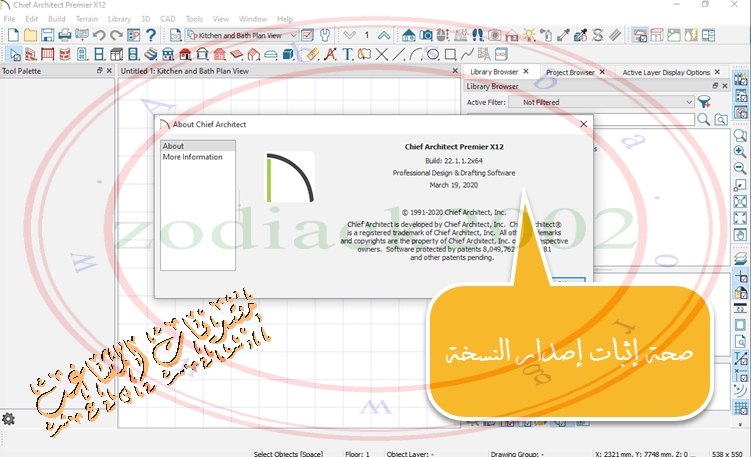Select the Wall tool icon
This screenshot has height=457, width=751.
coord(31,54)
